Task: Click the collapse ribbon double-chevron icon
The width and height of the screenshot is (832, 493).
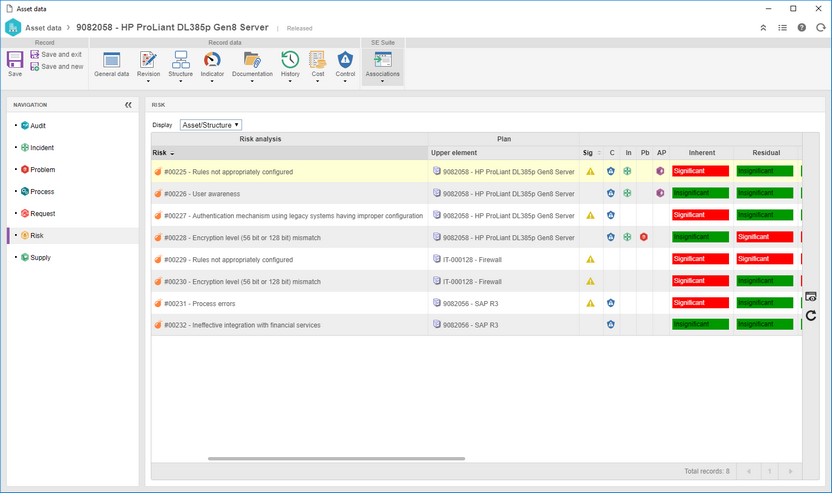Action: pyautogui.click(x=763, y=28)
